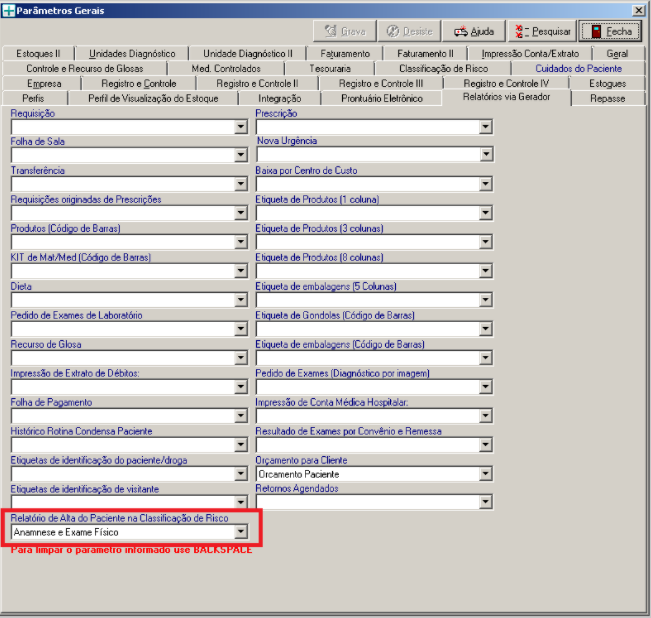
Task: Open Etiquetas de identificação do paciente/droga dropdown
Action: (x=240, y=474)
